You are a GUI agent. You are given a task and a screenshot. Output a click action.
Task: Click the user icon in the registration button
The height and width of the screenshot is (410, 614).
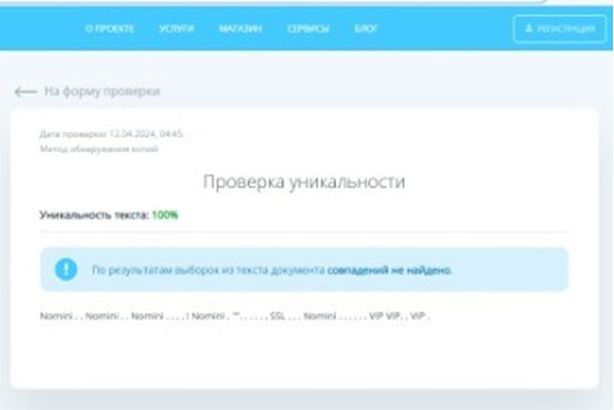529,29
